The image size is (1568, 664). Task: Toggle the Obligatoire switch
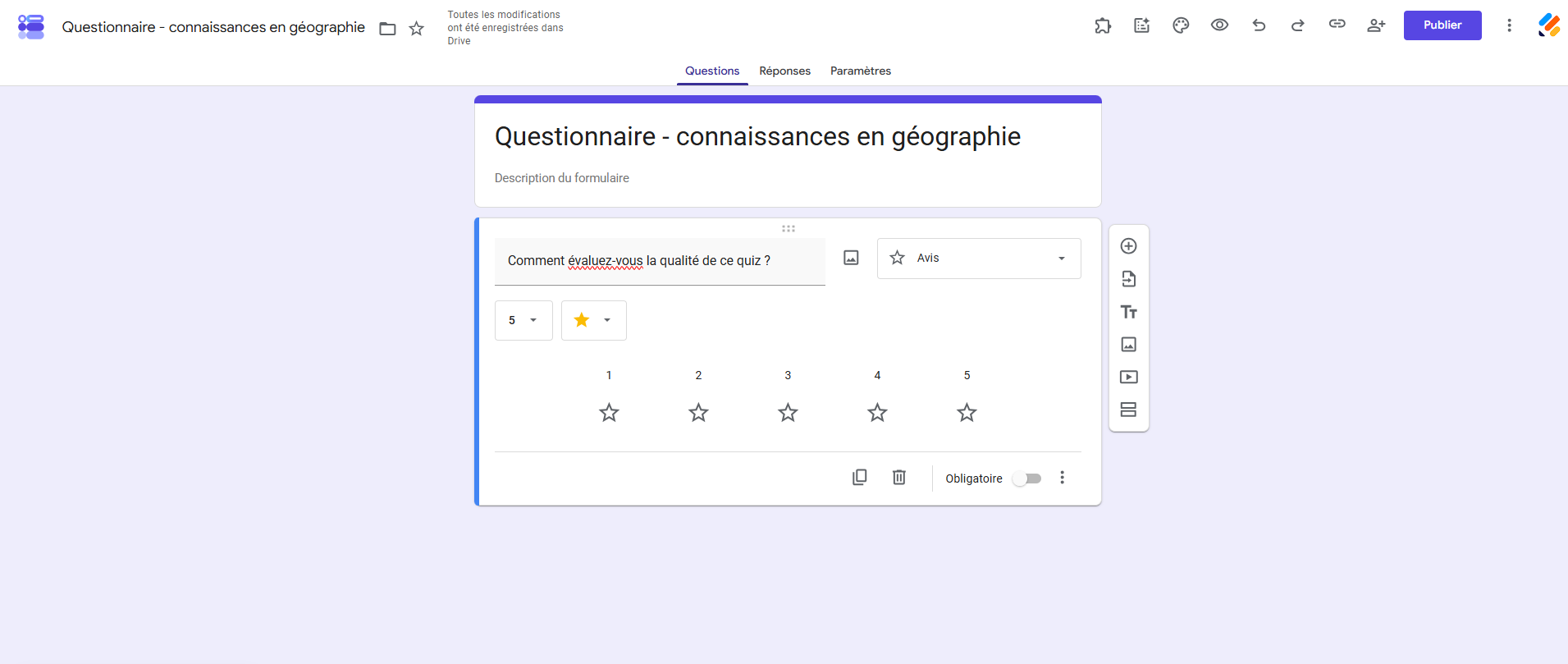pyautogui.click(x=1026, y=479)
